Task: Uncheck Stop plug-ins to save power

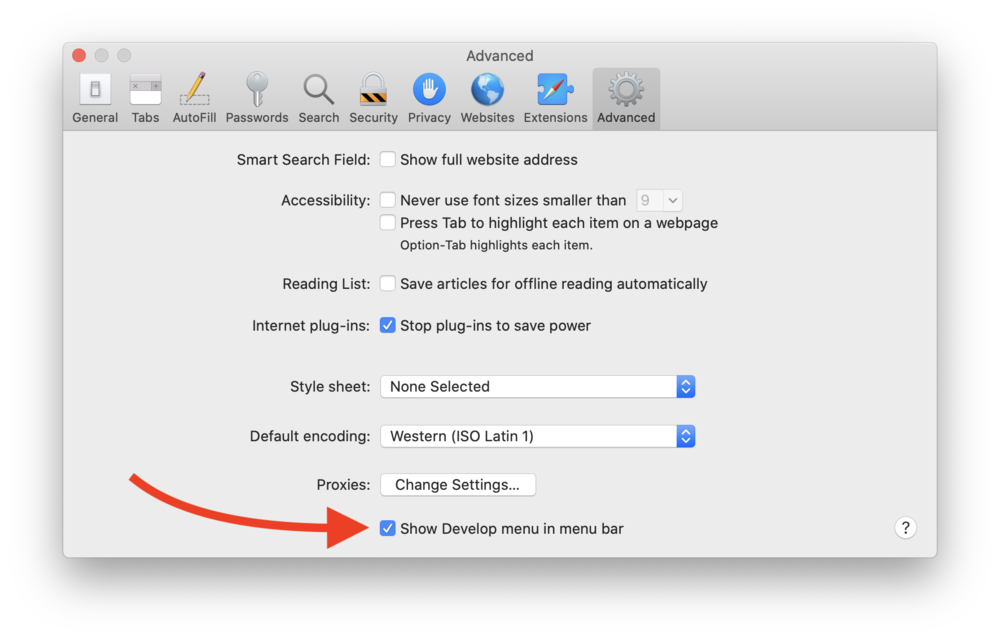Action: point(387,325)
